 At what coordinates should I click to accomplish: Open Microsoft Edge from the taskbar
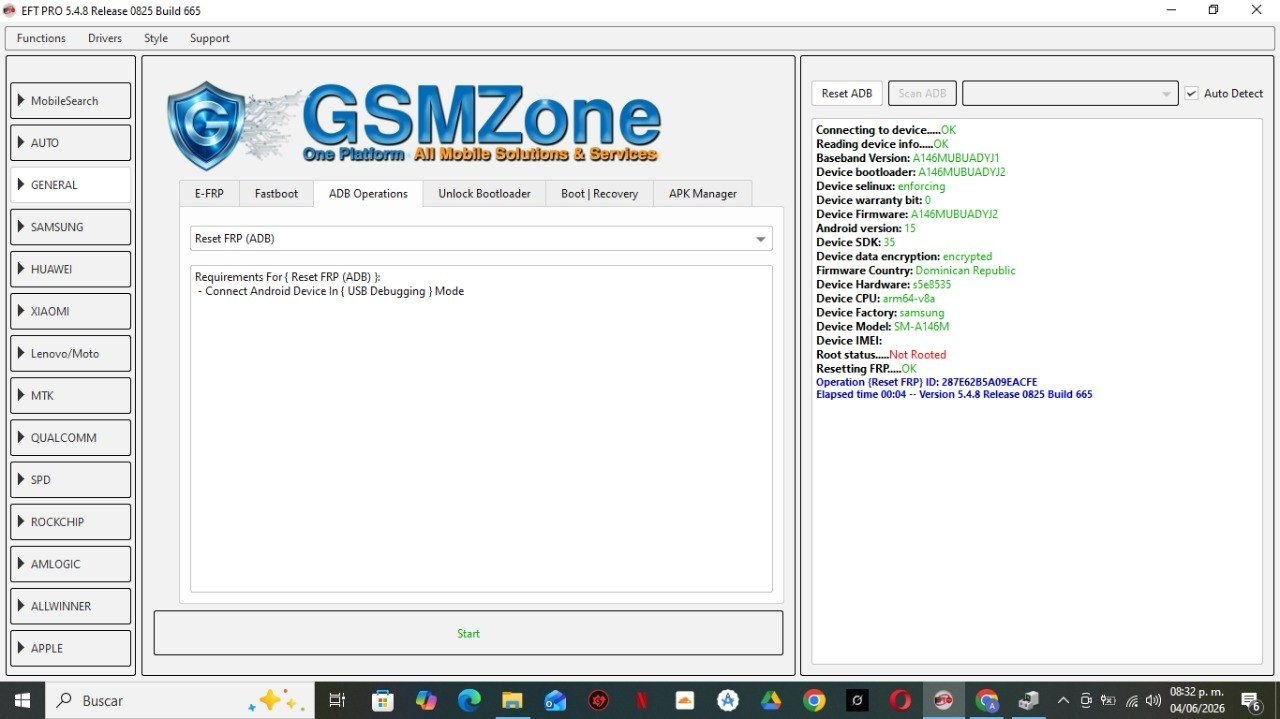tap(470, 700)
